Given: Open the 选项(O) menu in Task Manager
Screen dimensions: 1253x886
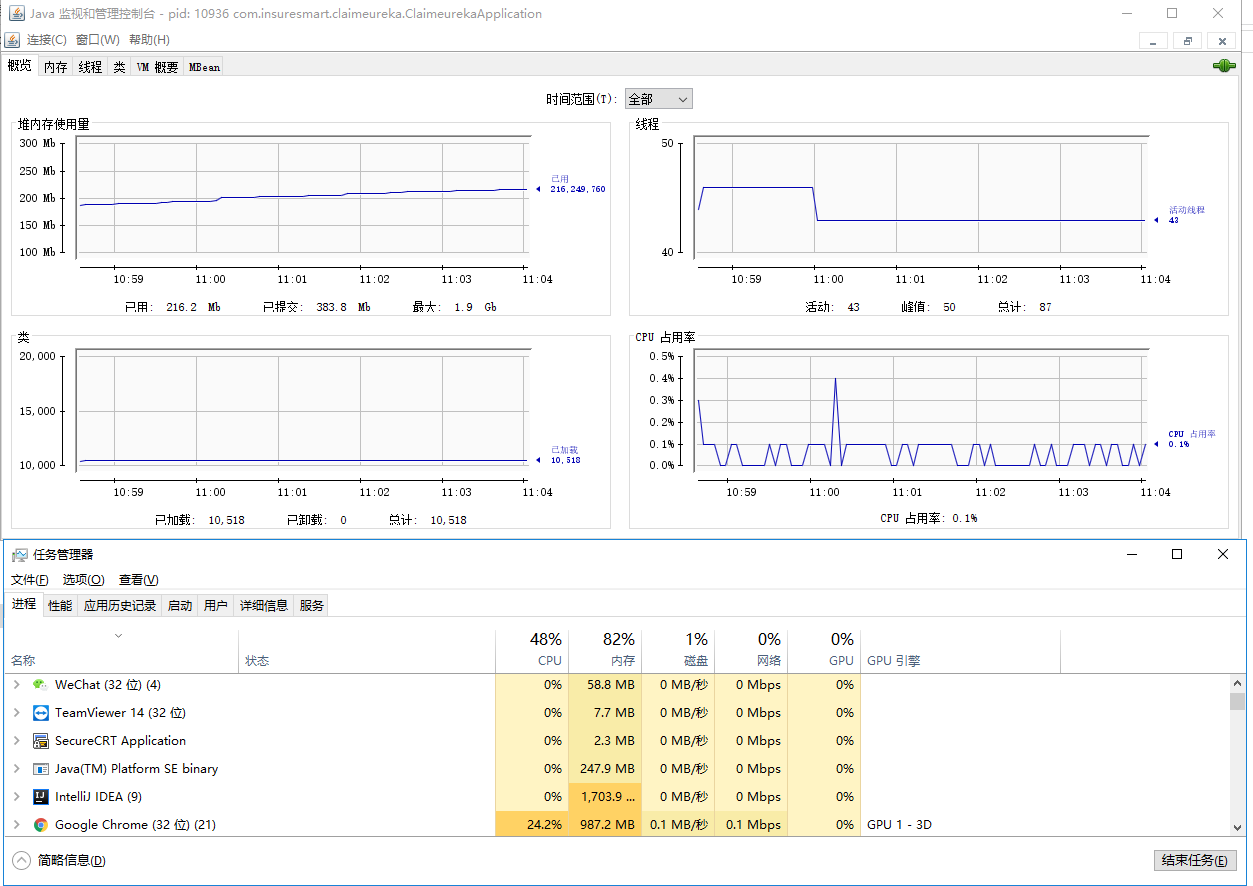Looking at the screenshot, I should (x=83, y=580).
